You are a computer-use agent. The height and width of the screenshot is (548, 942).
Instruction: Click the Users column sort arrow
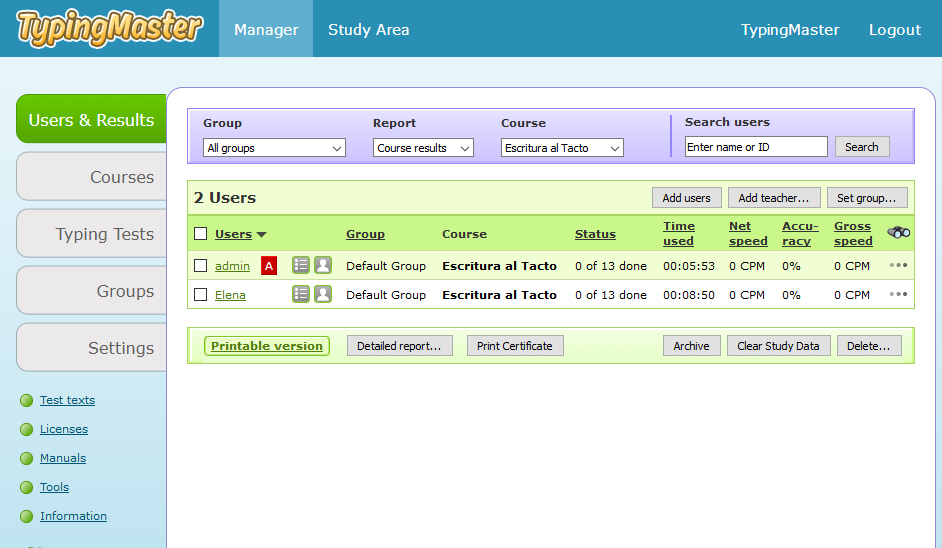261,235
